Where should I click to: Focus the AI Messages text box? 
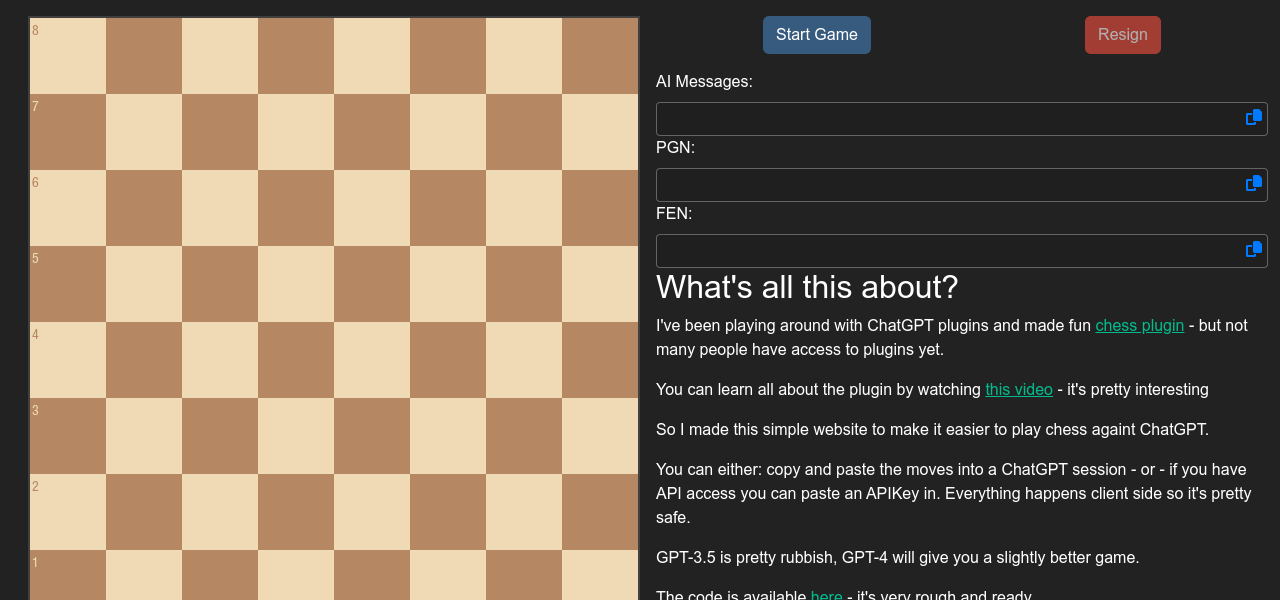[945, 119]
